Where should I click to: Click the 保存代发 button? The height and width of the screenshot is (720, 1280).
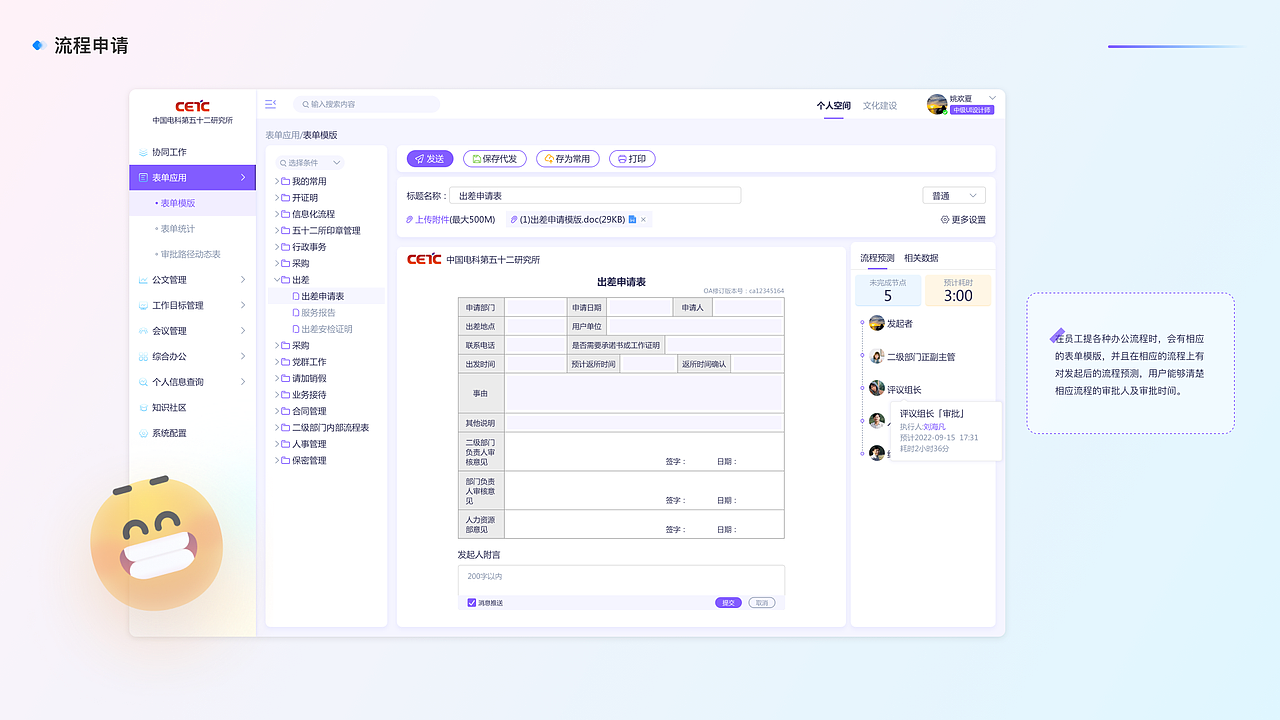point(495,159)
